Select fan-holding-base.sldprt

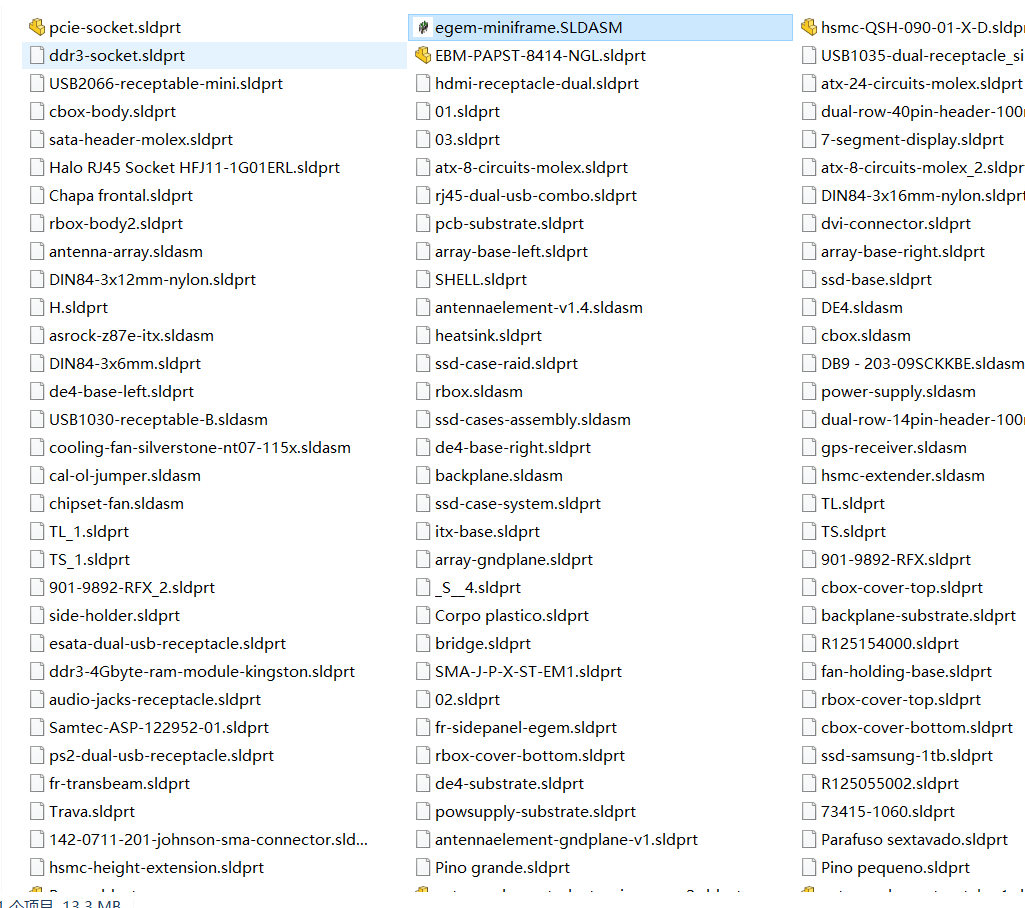click(906, 671)
